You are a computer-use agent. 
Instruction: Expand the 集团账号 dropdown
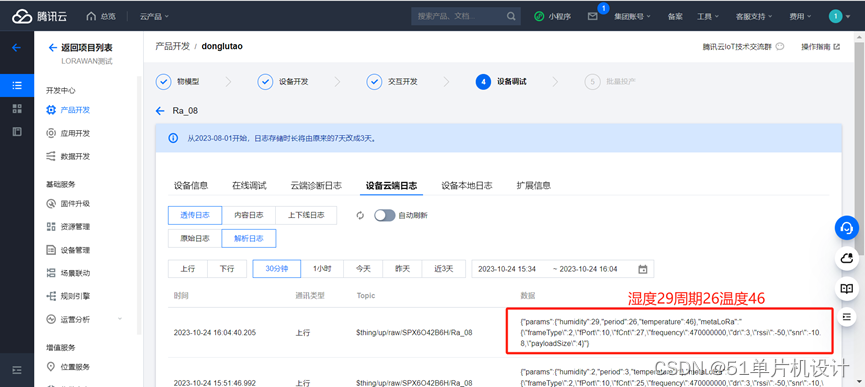coord(633,17)
